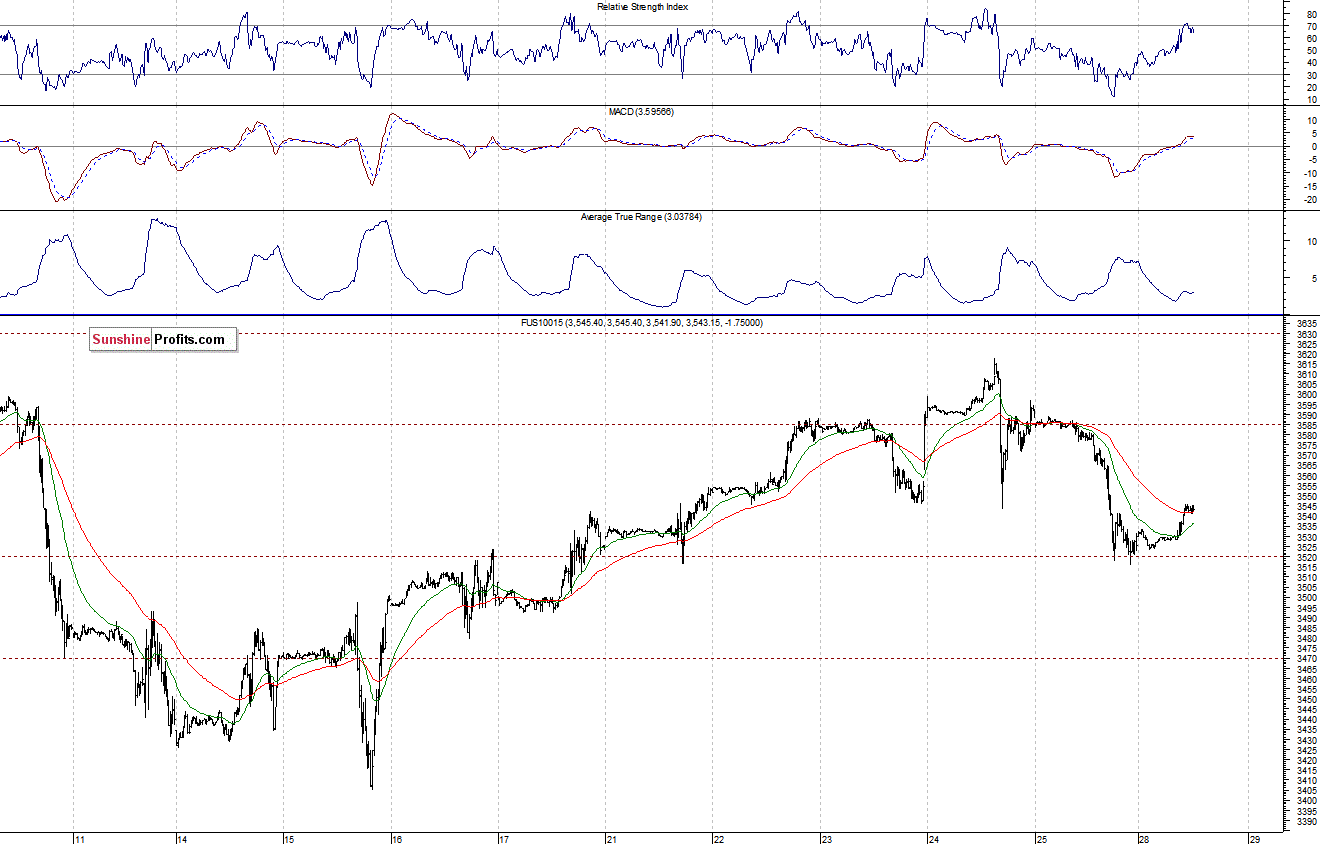
Task: Select date label 25 on time axis
Action: tap(1040, 839)
